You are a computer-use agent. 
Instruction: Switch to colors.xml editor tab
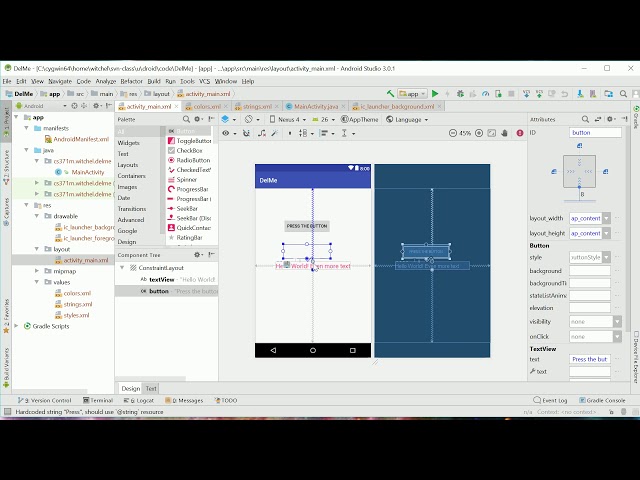pyautogui.click(x=207, y=107)
